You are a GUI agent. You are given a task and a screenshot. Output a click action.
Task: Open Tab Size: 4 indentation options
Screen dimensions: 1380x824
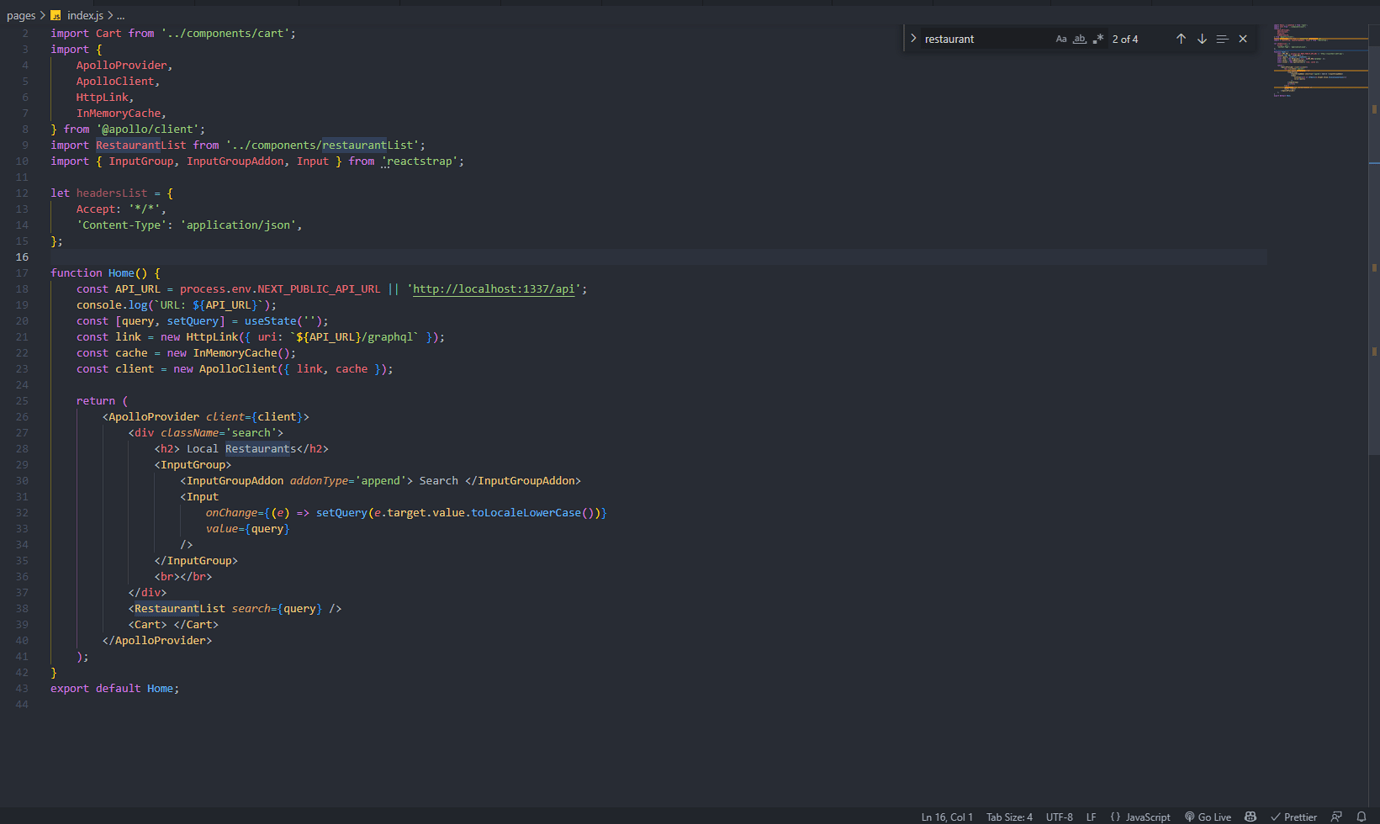point(1009,817)
